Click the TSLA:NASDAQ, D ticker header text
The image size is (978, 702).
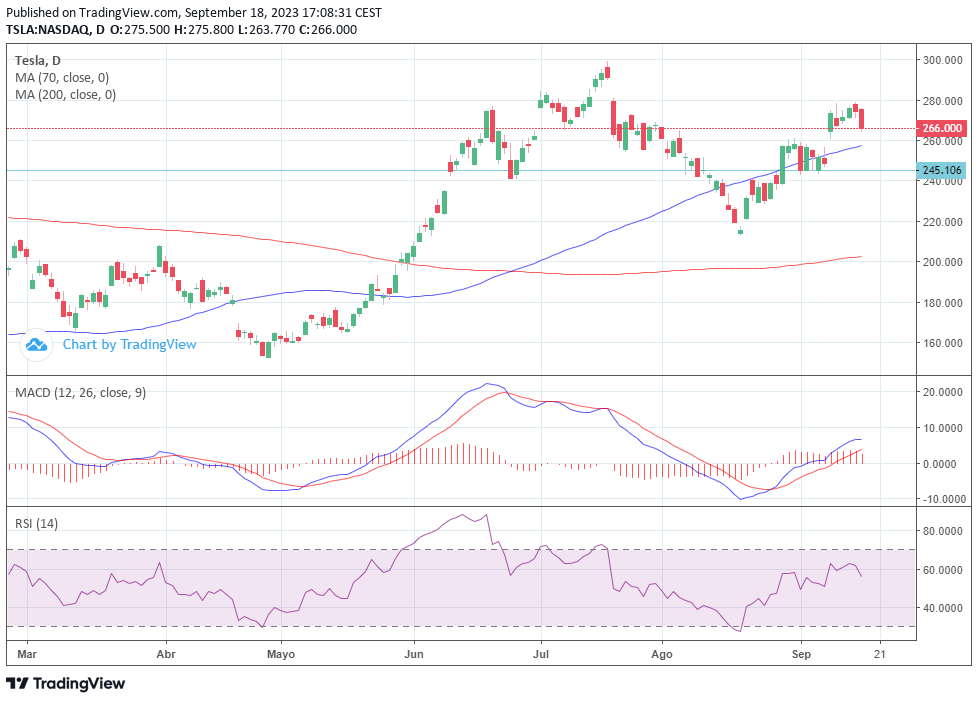point(55,30)
